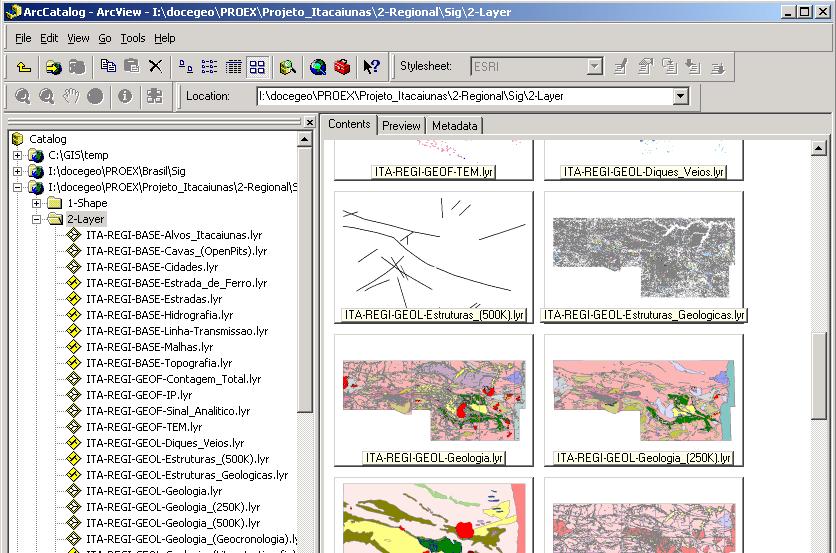This screenshot has width=836, height=553.
Task: Click the Copy toolbar icon
Action: (x=108, y=67)
